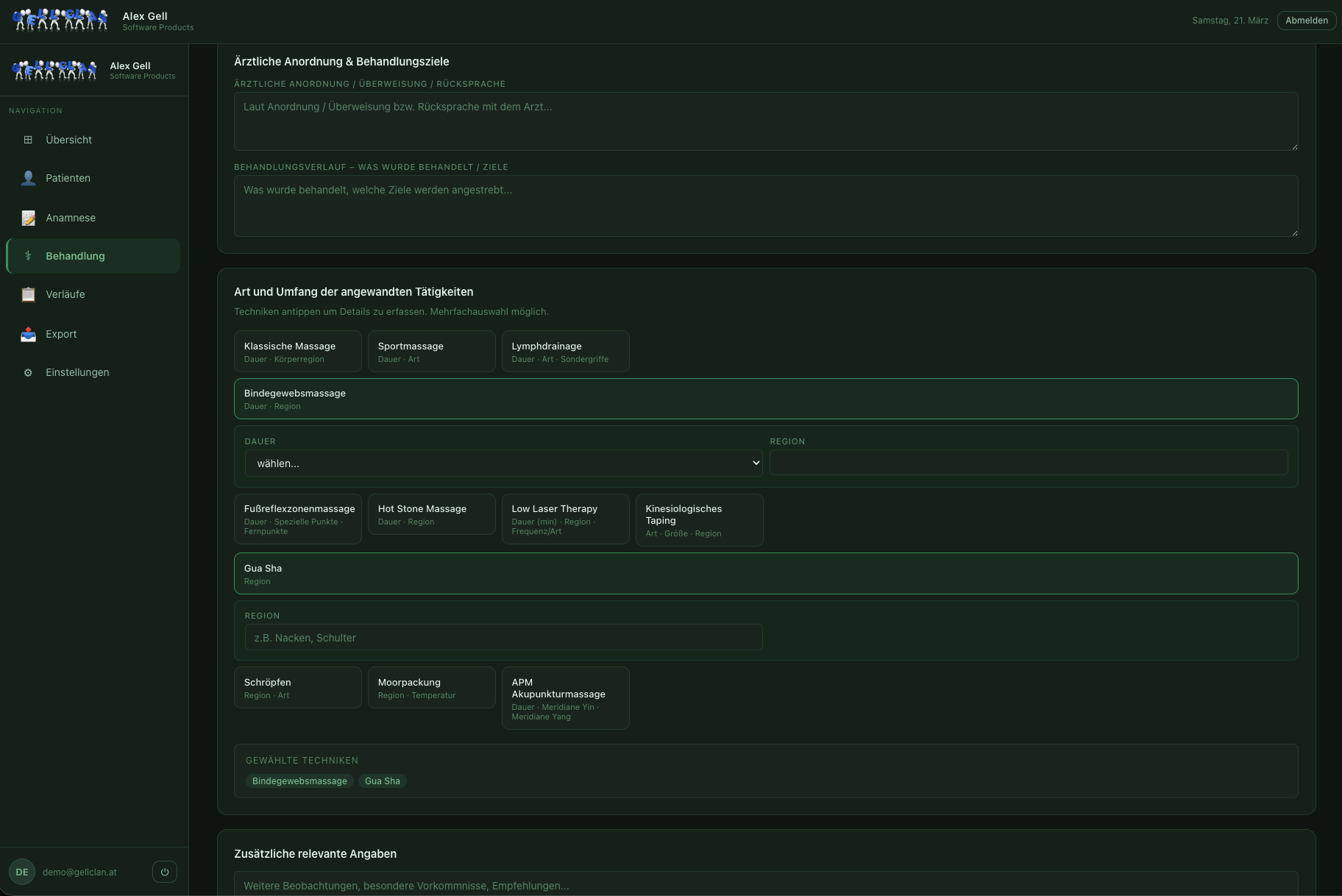Screen dimensions: 1342x896
Task: Click the demo@gellclan.at account email
Action: coord(79,872)
